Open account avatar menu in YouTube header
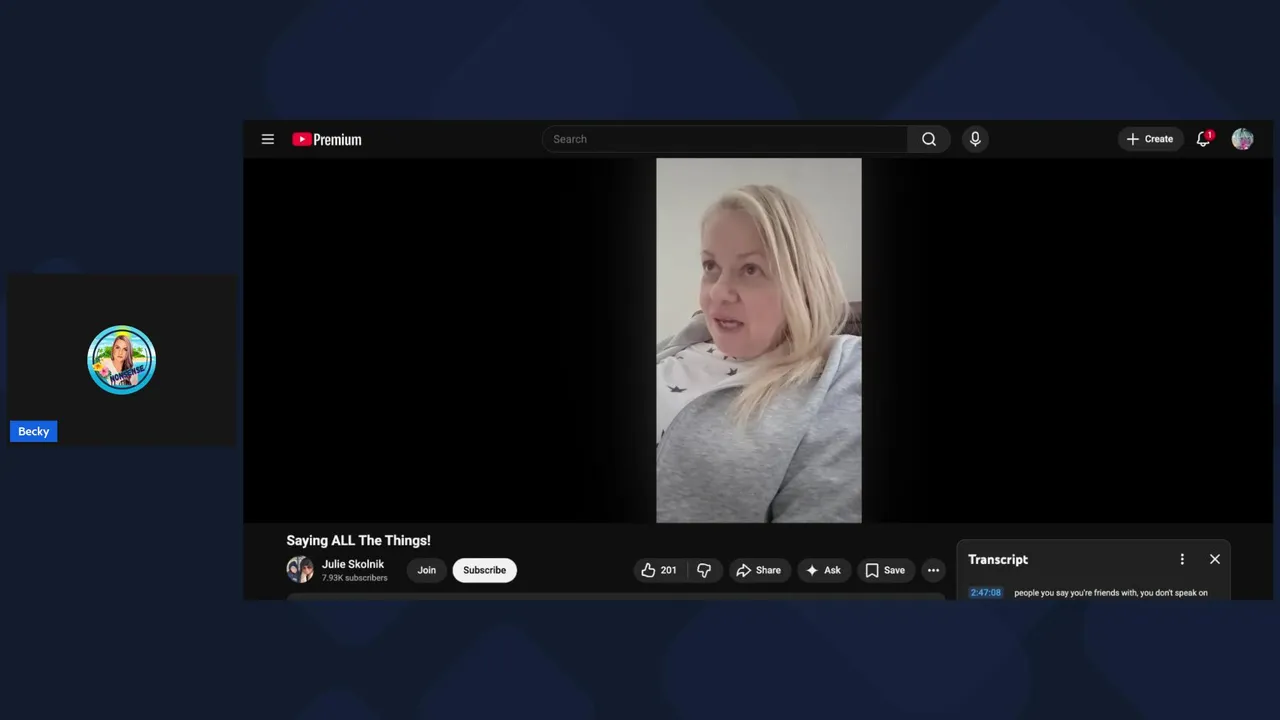 pyautogui.click(x=1242, y=139)
